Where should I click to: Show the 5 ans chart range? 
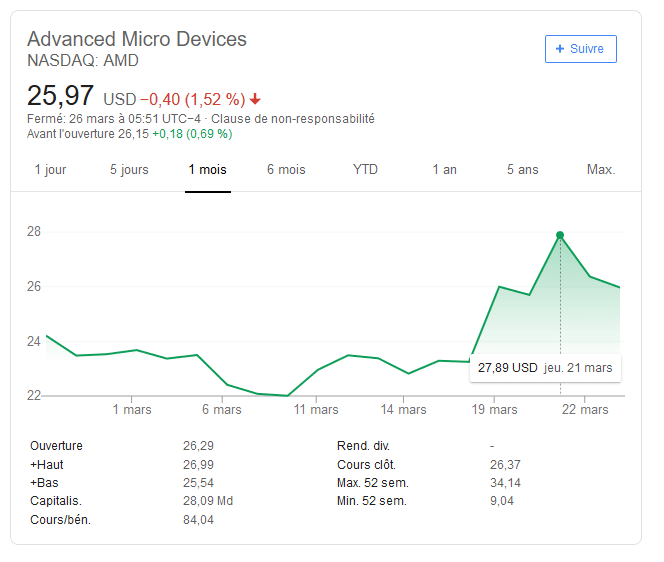click(523, 170)
